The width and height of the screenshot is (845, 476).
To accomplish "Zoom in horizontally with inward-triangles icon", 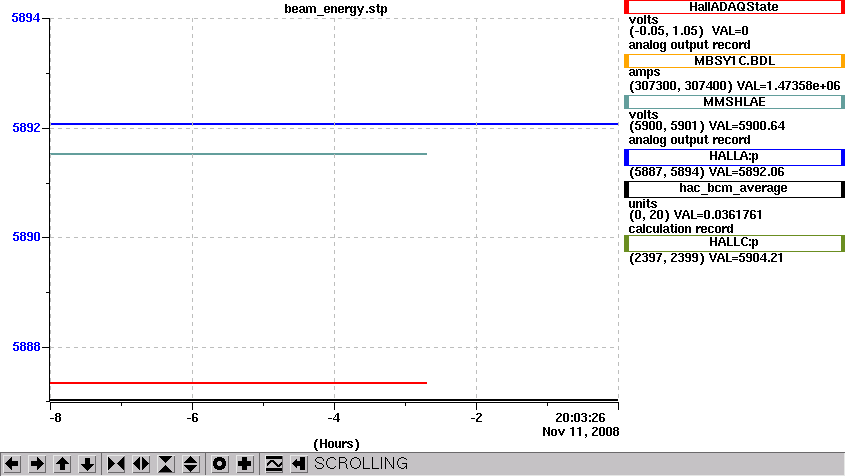I will coord(116,464).
